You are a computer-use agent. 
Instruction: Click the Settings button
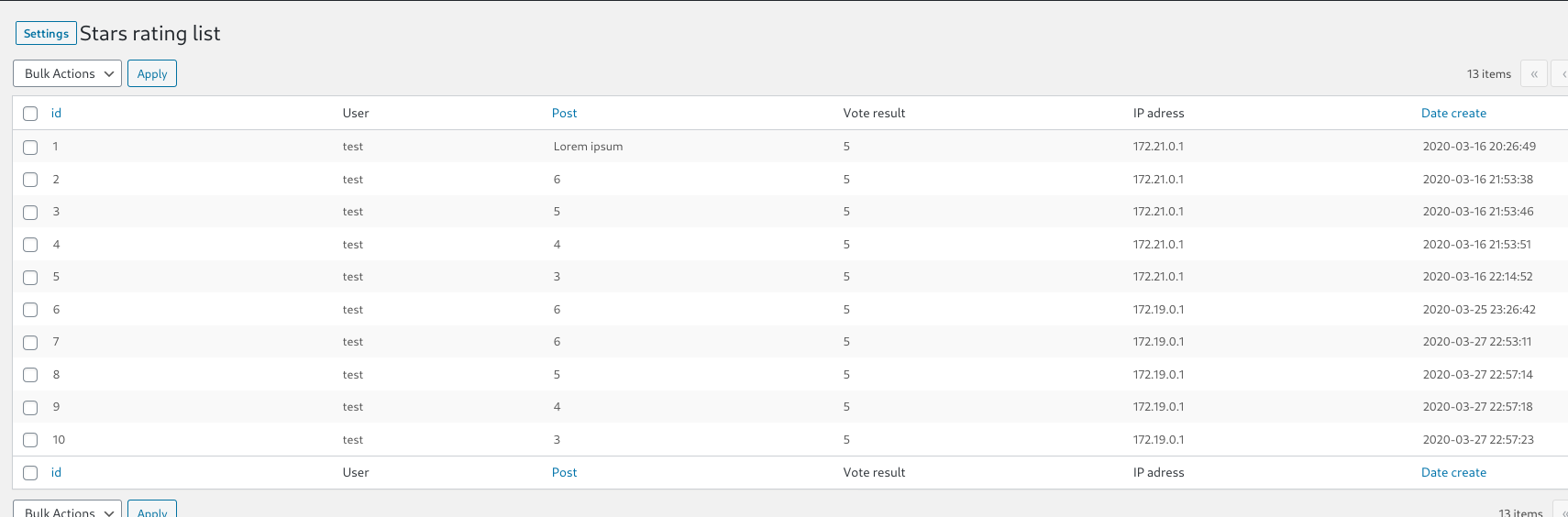click(x=46, y=33)
